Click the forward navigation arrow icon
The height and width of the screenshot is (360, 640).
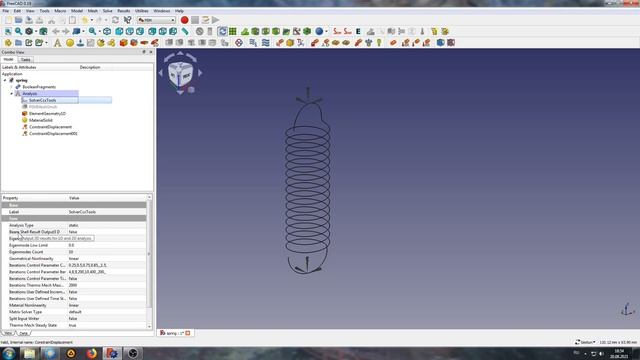pos(66,31)
